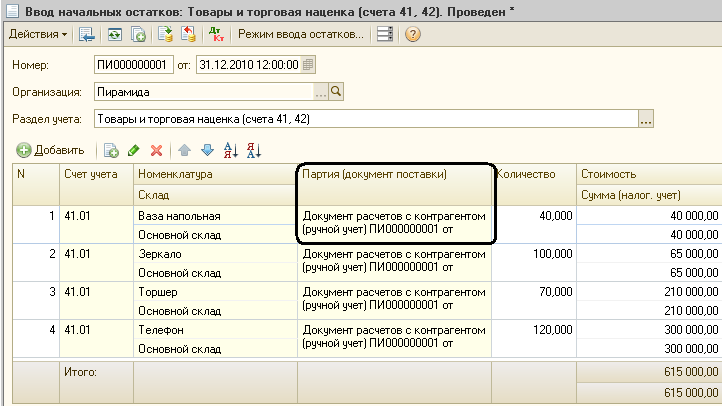
Task: Delete row with red X icon
Action: point(156,150)
